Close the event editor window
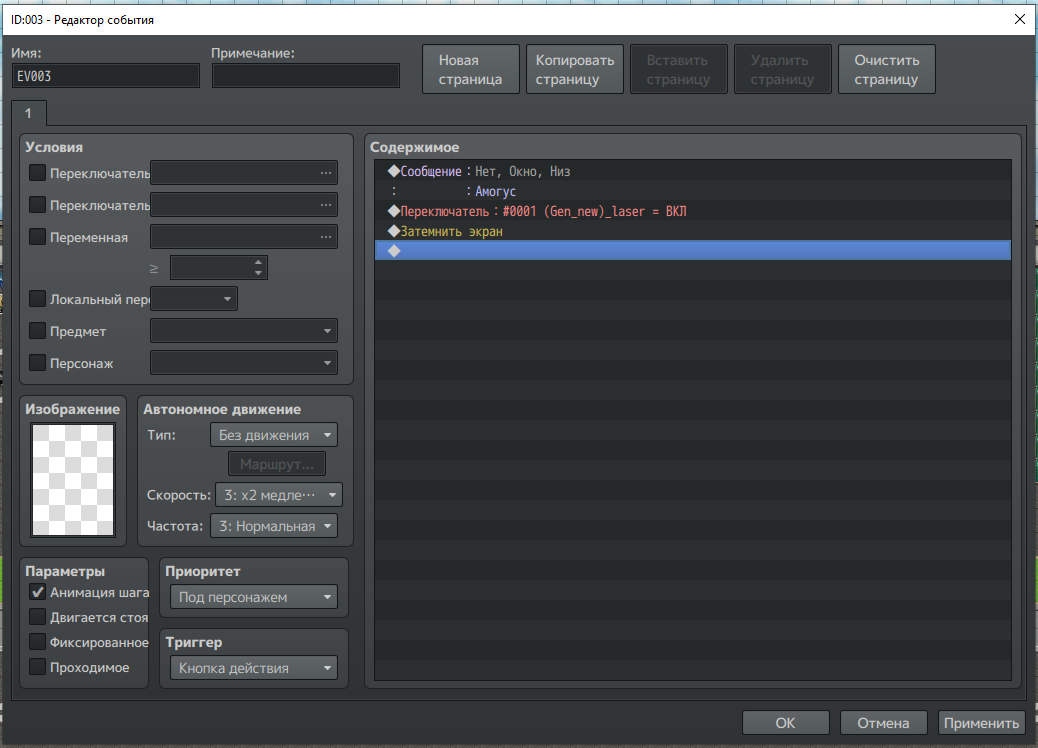1038x748 pixels. (x=1019, y=19)
